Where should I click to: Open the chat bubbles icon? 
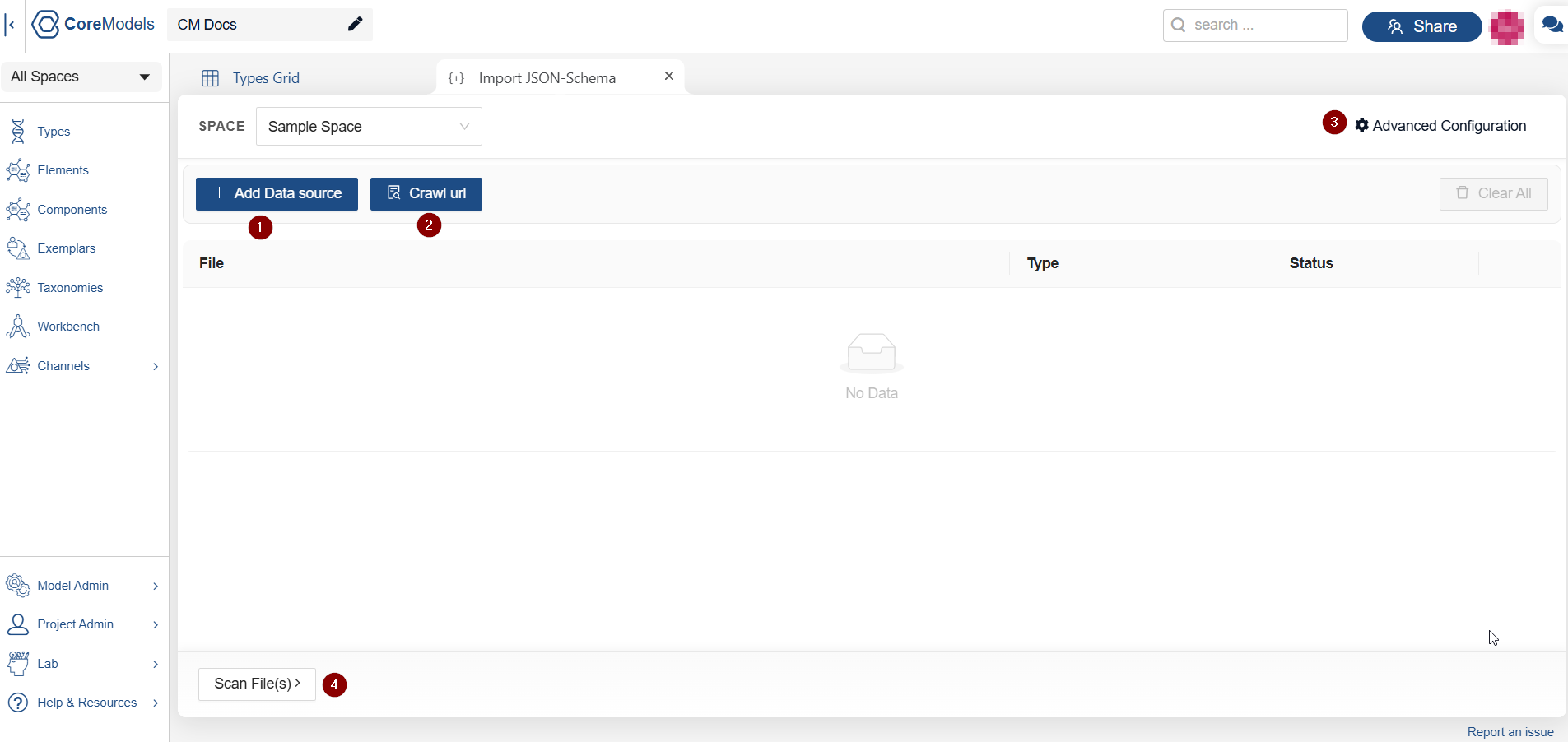click(x=1552, y=25)
